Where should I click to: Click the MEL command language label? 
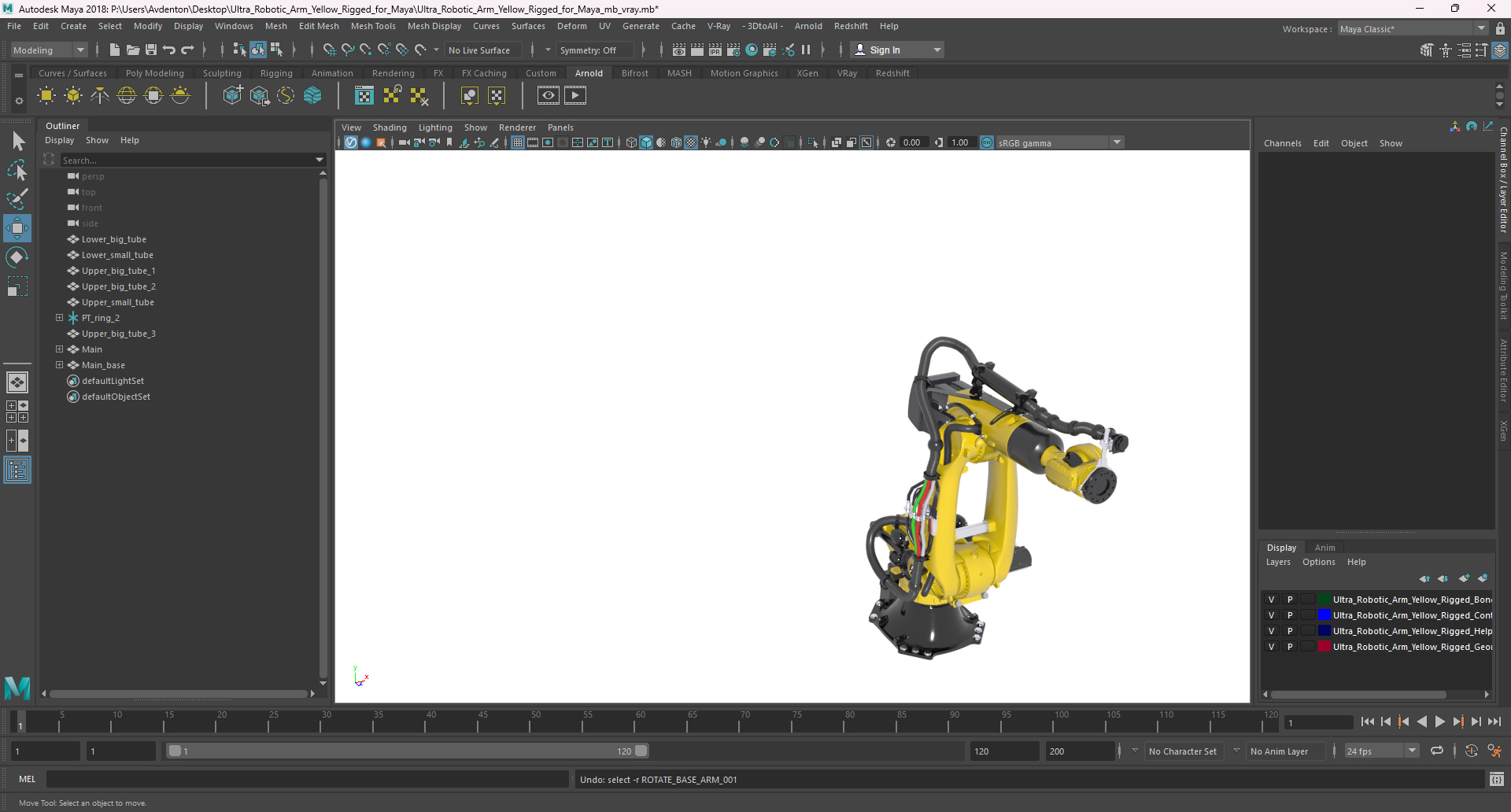coord(28,779)
